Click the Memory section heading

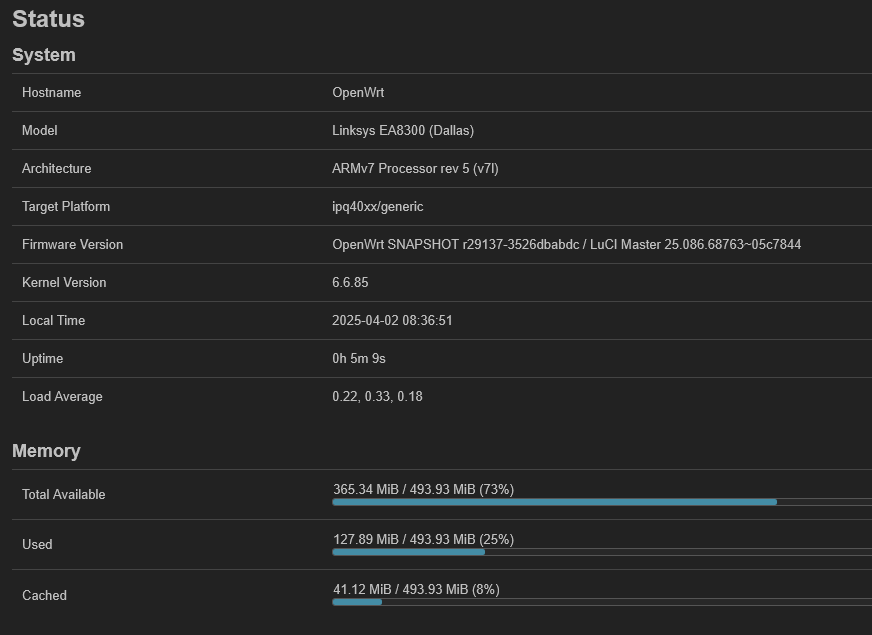pos(46,450)
